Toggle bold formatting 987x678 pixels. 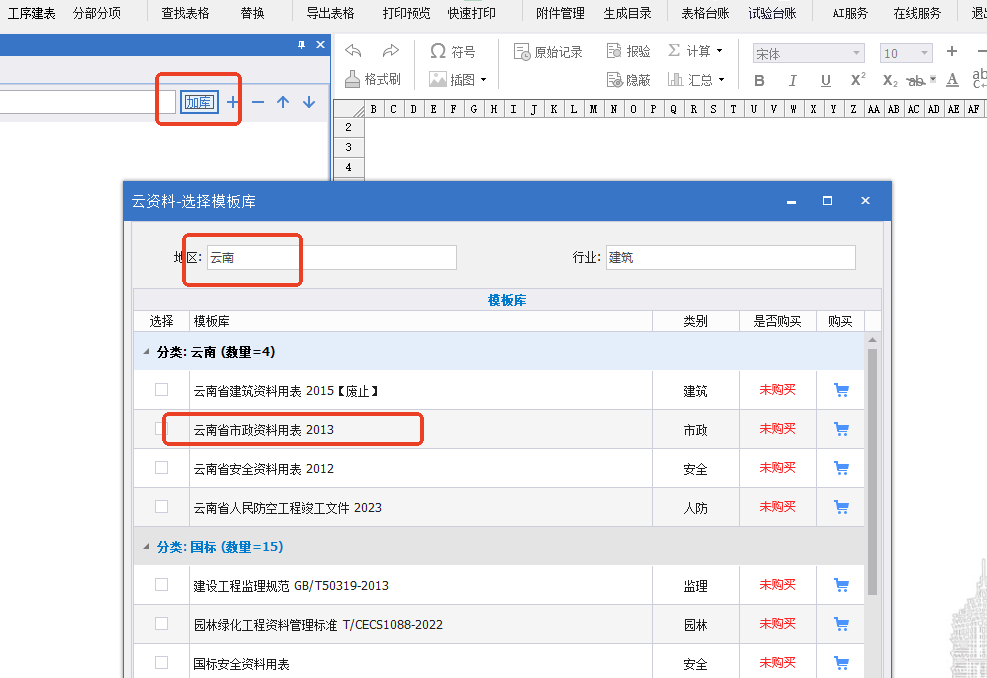759,81
